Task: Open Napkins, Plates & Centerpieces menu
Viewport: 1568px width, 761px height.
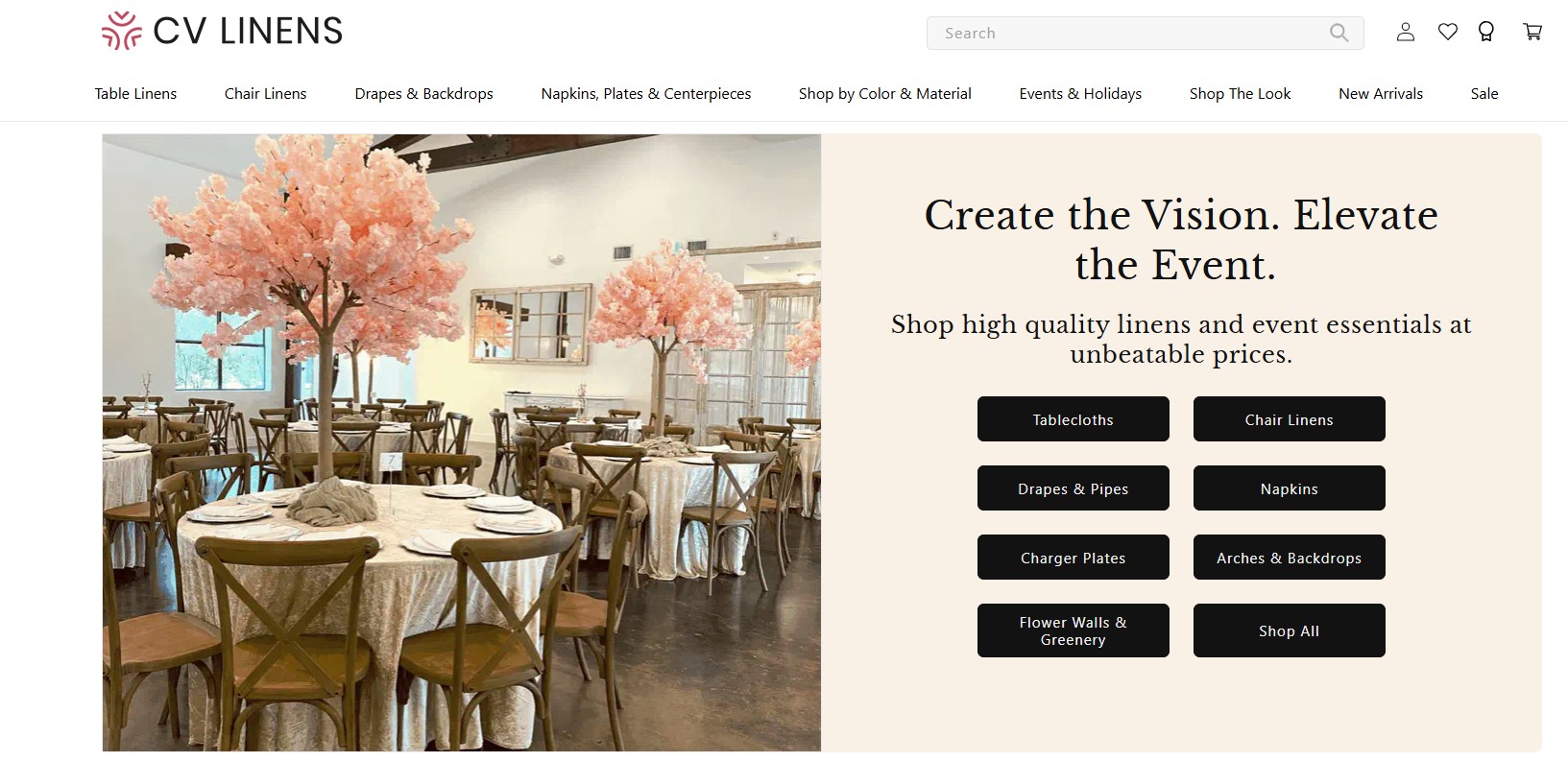Action: click(x=646, y=93)
